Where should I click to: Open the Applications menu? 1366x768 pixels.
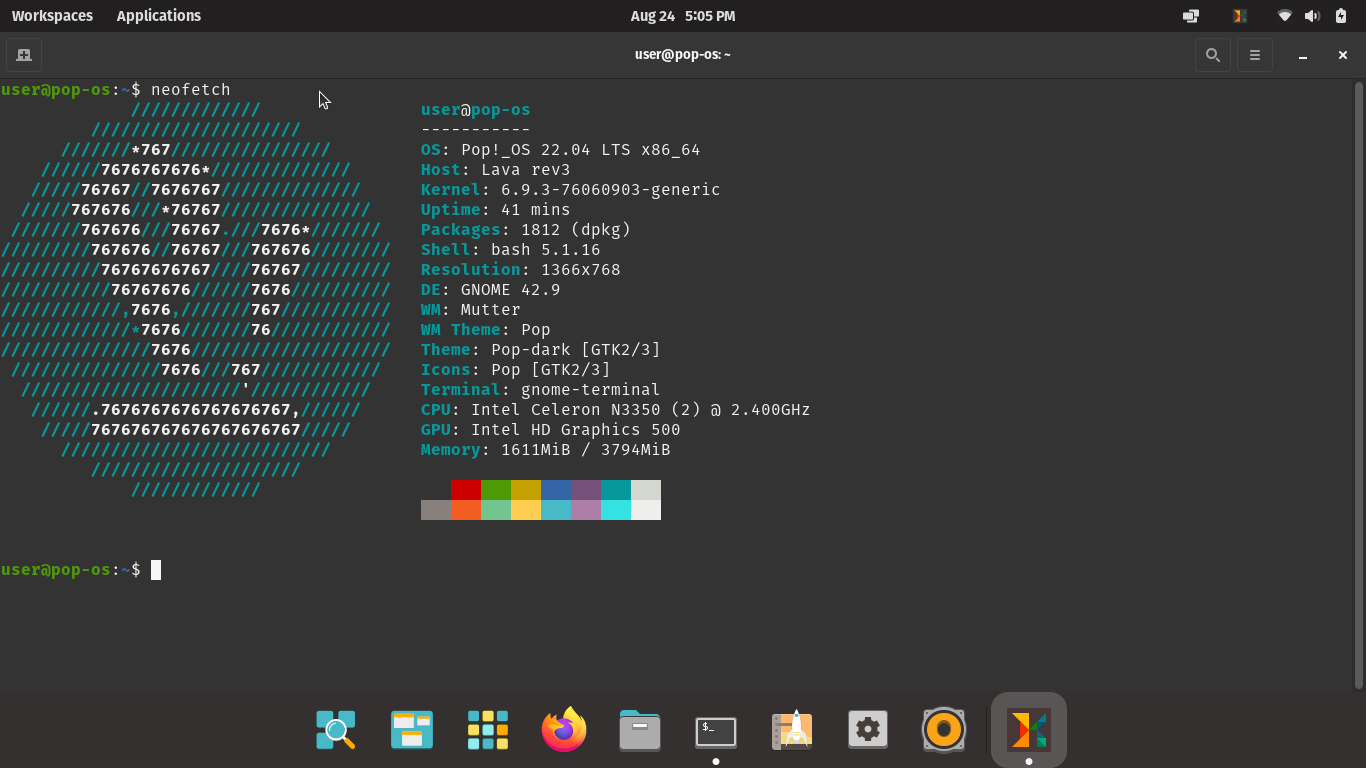coord(158,15)
